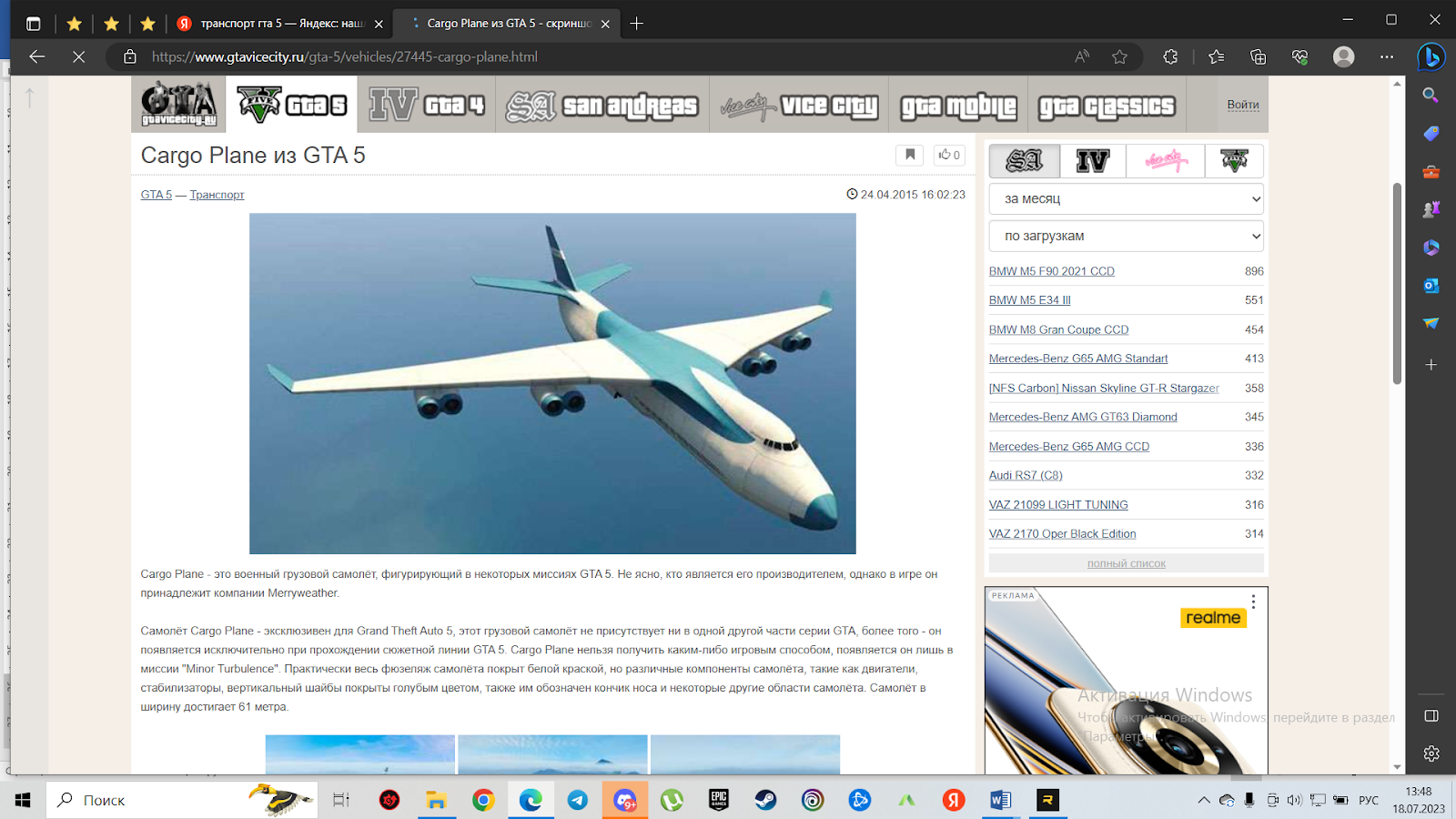1456x819 pixels.
Task: Open the GTA Mobile site section
Action: [958, 105]
